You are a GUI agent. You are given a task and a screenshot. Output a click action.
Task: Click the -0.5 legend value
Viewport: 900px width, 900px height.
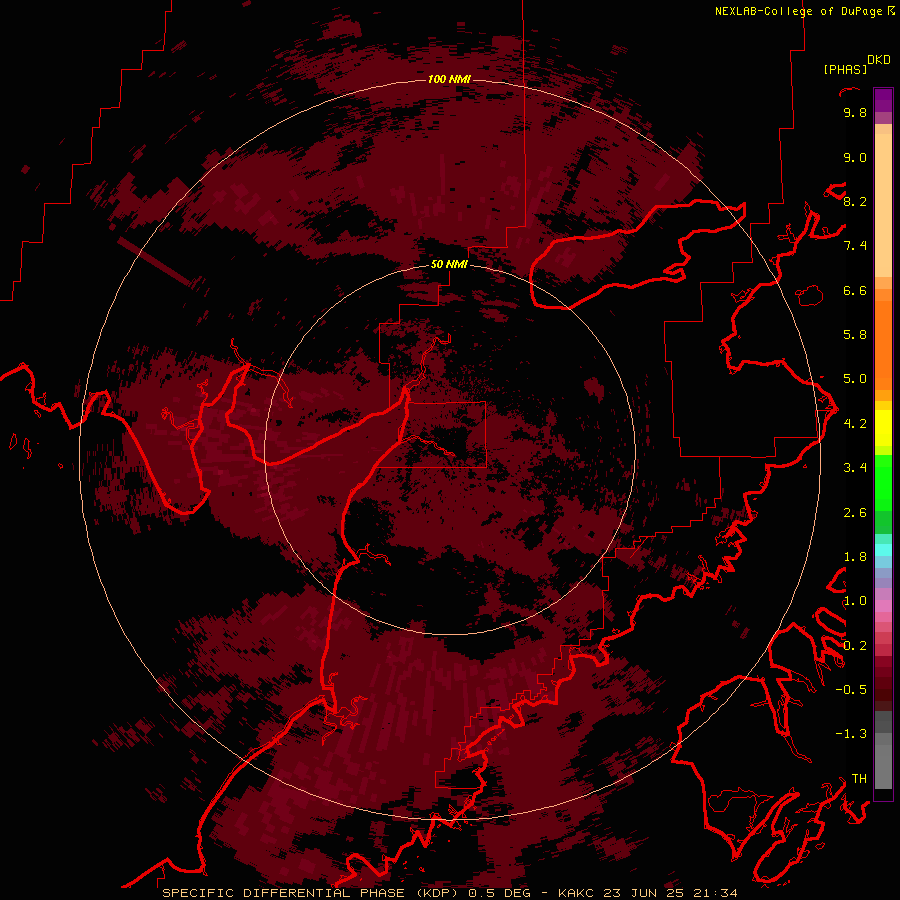[851, 690]
